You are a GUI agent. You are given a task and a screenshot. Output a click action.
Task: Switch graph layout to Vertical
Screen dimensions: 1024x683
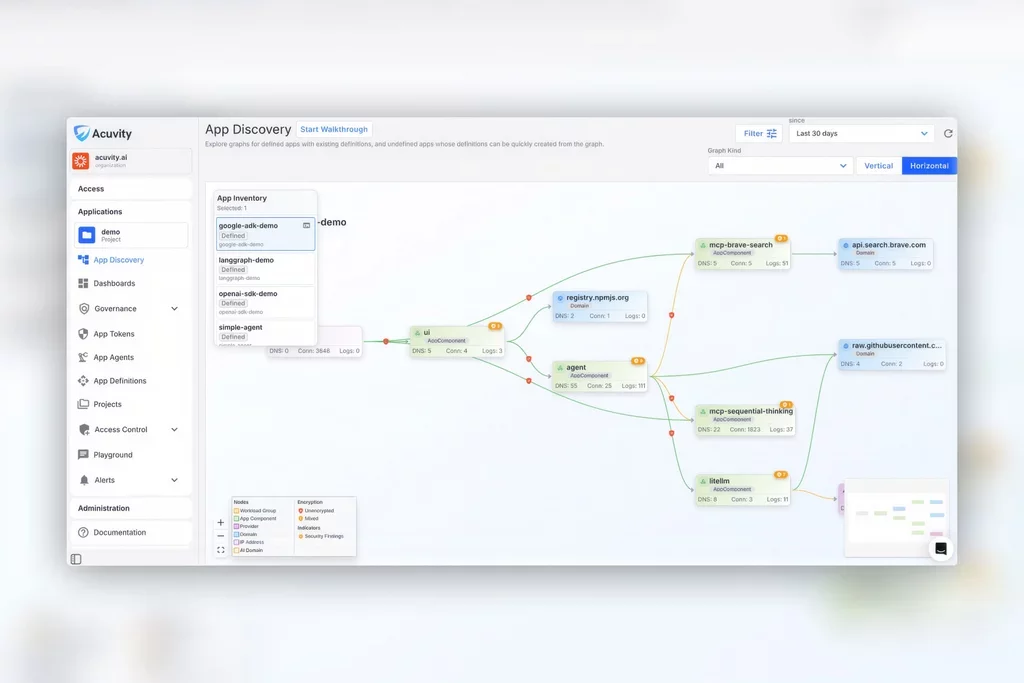(878, 166)
